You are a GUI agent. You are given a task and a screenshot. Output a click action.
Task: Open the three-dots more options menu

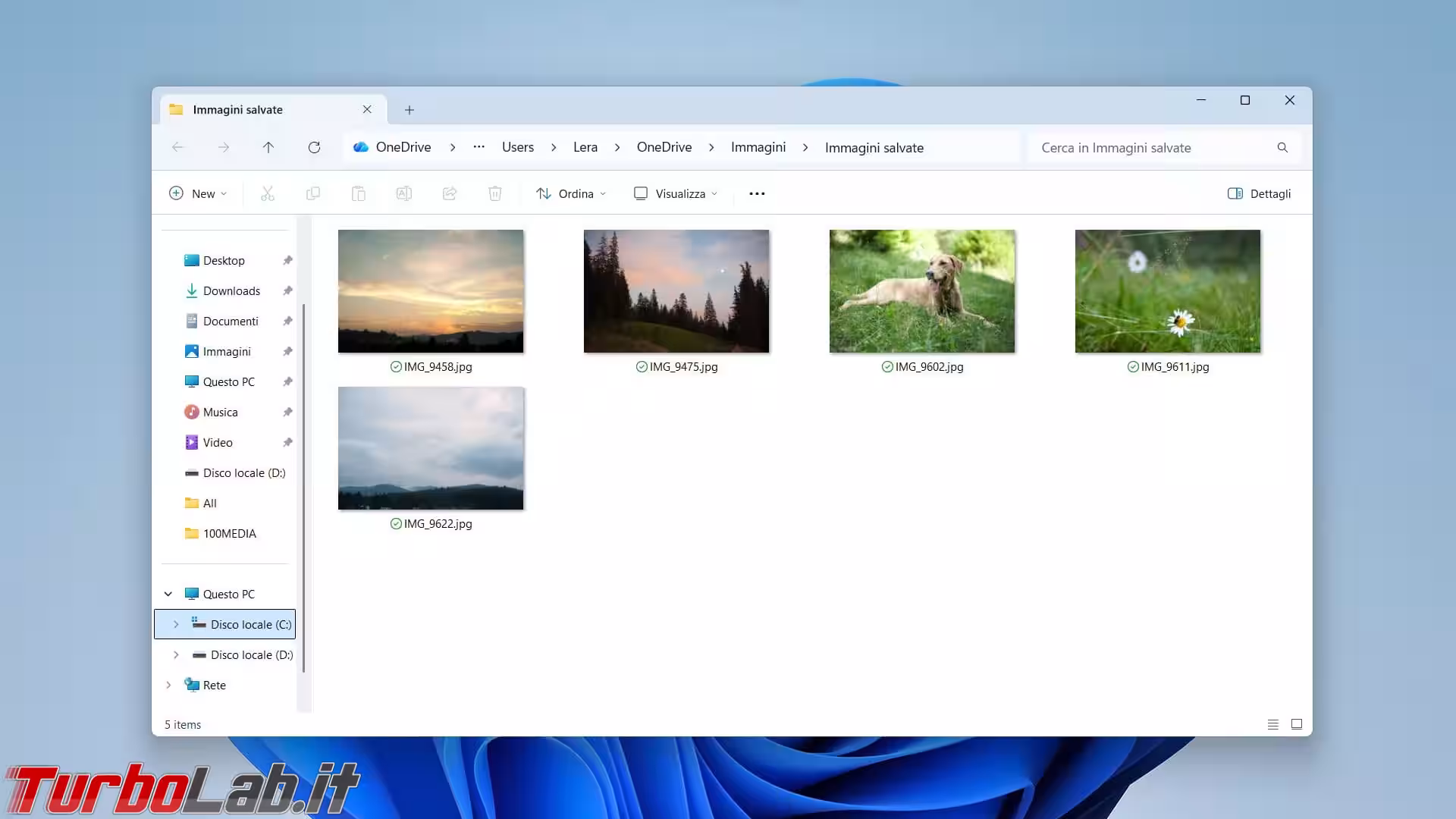click(757, 193)
